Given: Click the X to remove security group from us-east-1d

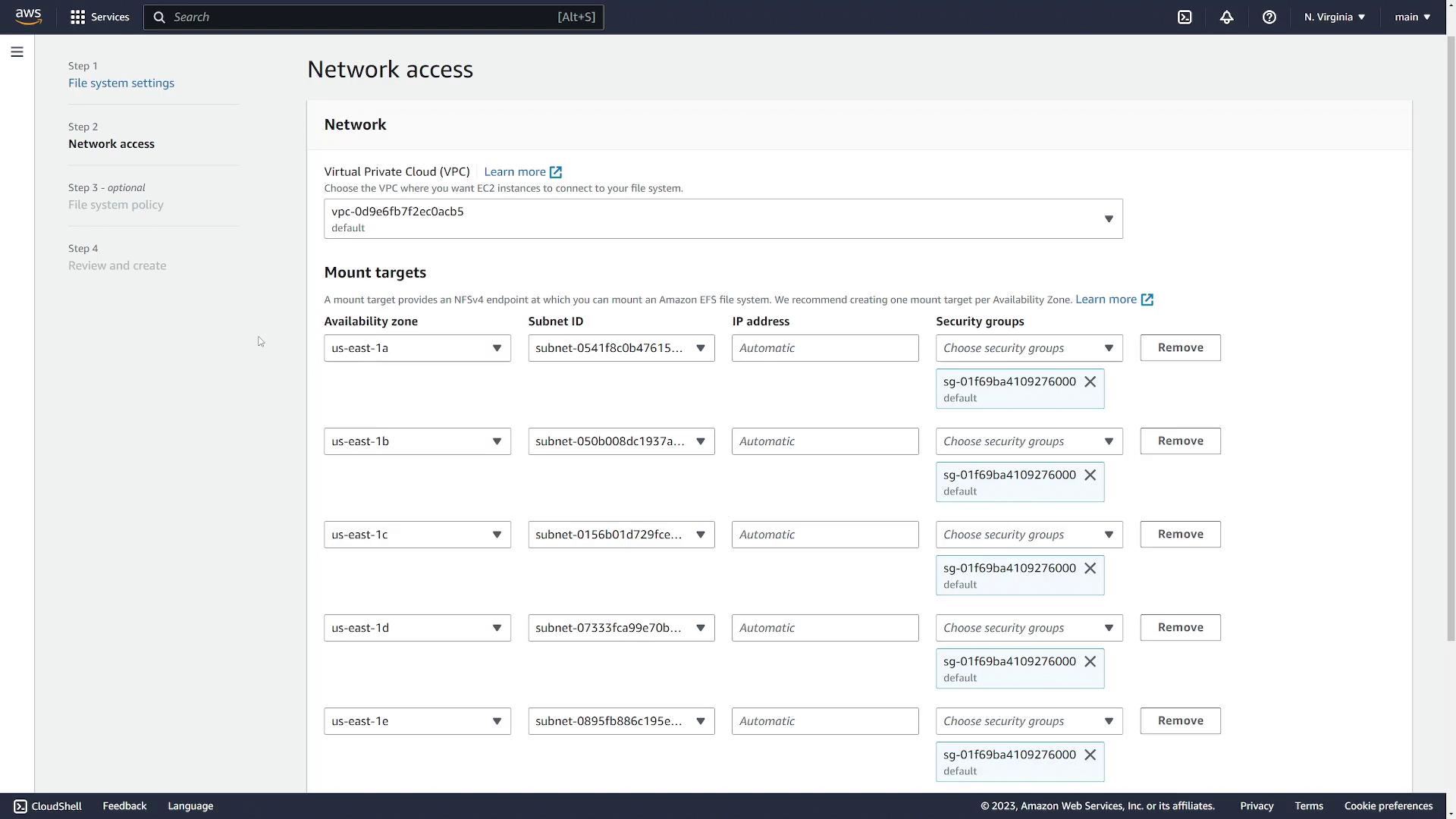Looking at the screenshot, I should [x=1092, y=661].
